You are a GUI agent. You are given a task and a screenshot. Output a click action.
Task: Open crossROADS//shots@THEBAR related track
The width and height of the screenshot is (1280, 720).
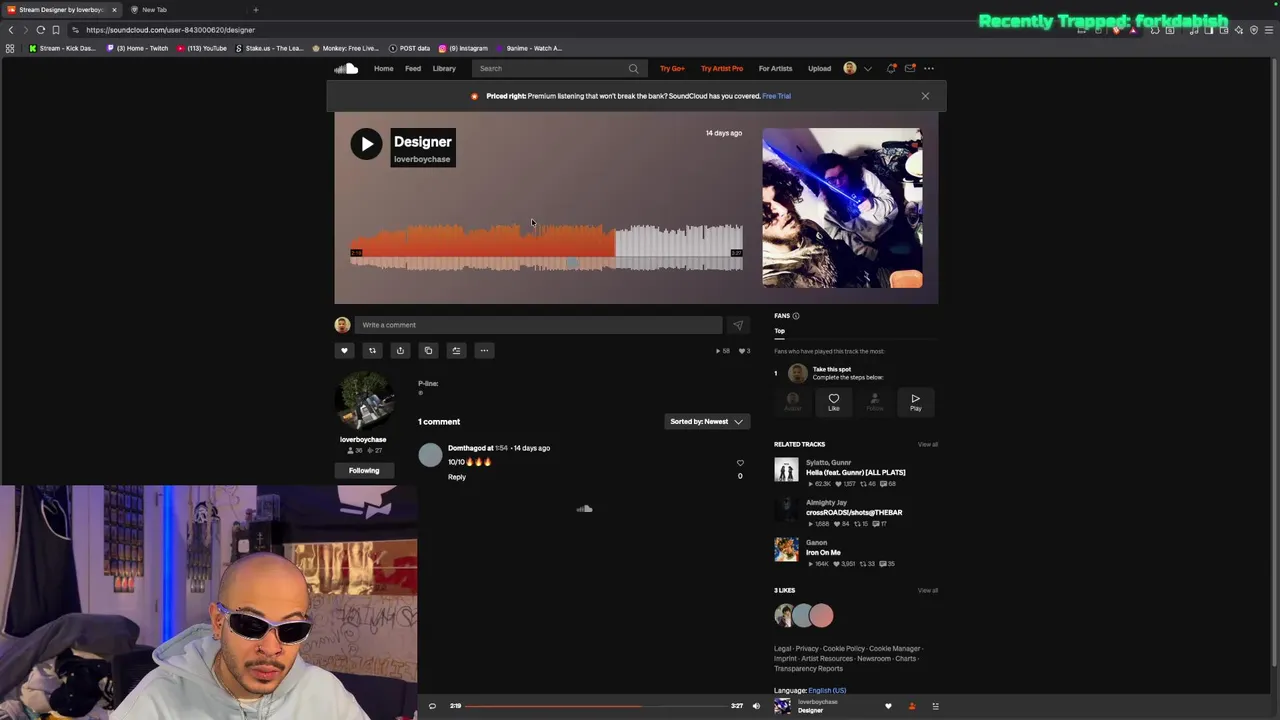[854, 513]
